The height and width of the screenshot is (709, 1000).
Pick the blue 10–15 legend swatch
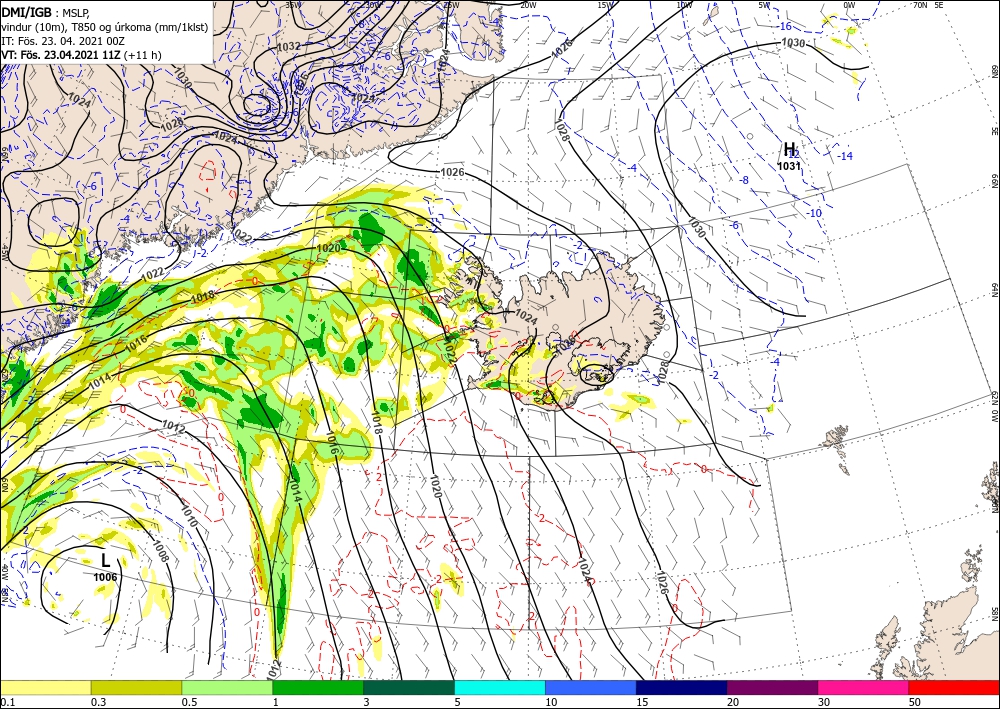click(x=591, y=687)
